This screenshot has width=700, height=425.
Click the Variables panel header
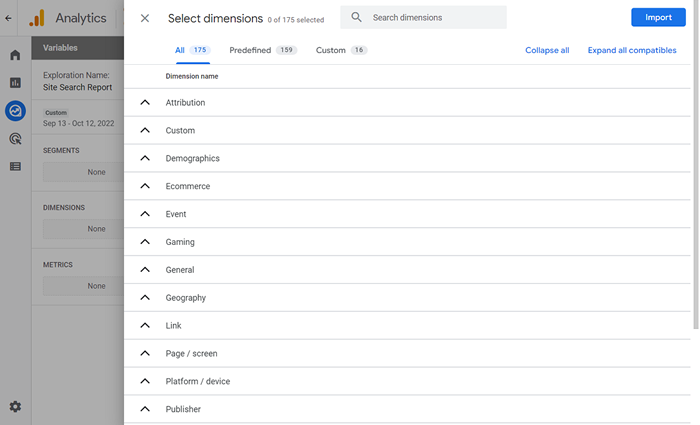click(78, 48)
